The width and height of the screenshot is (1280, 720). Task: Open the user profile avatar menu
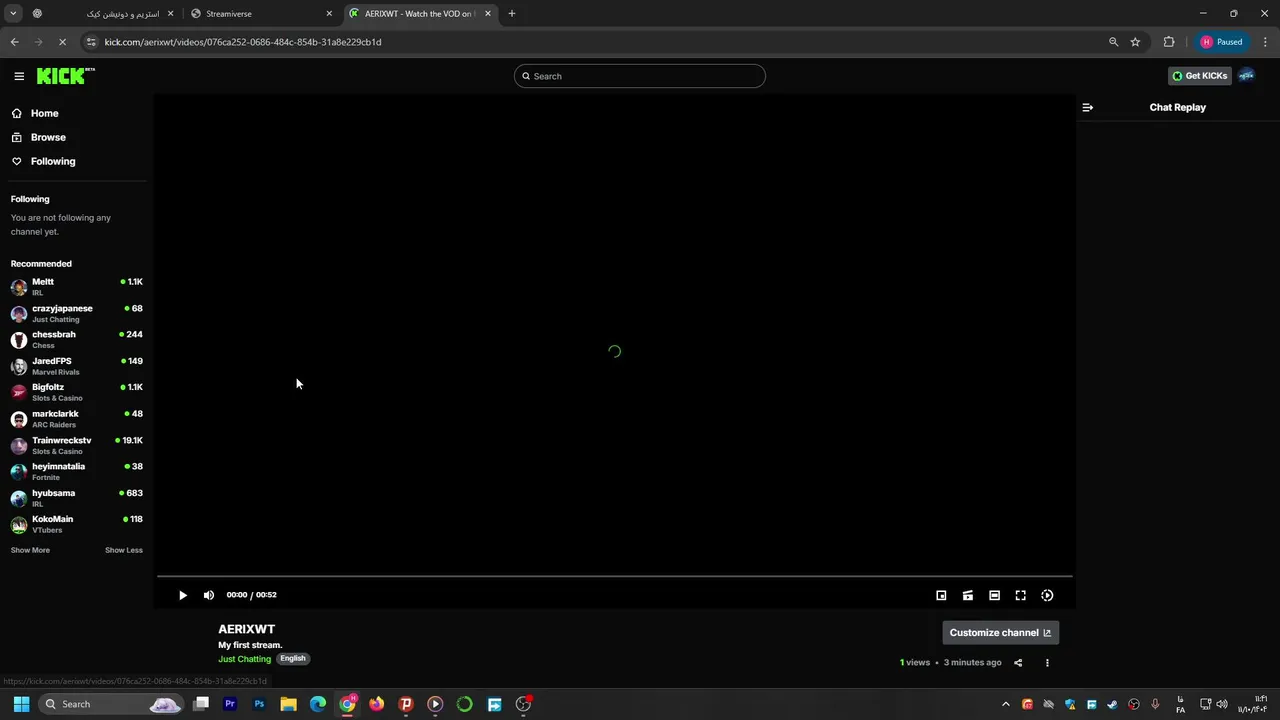[1246, 76]
